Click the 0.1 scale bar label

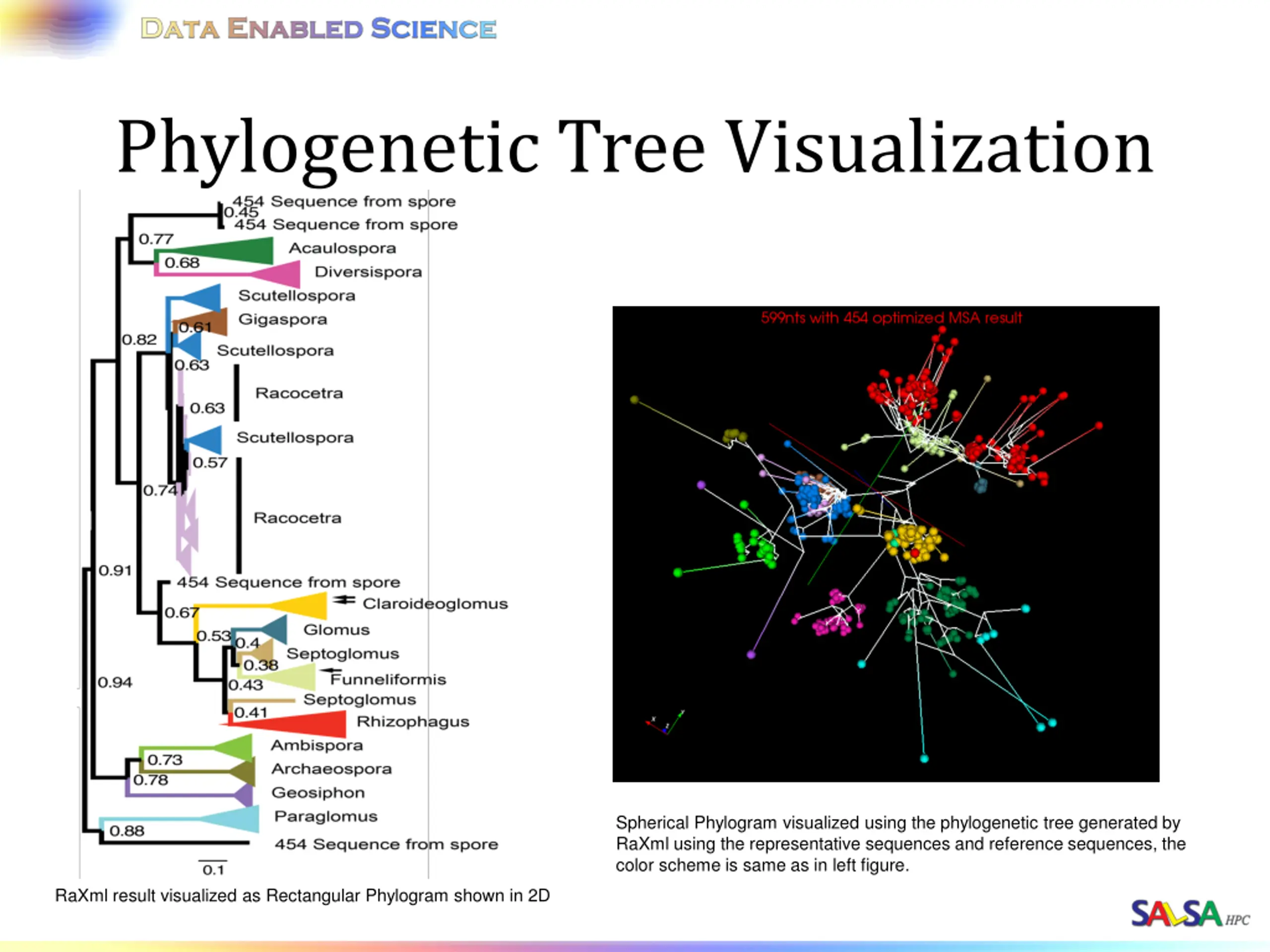(213, 870)
